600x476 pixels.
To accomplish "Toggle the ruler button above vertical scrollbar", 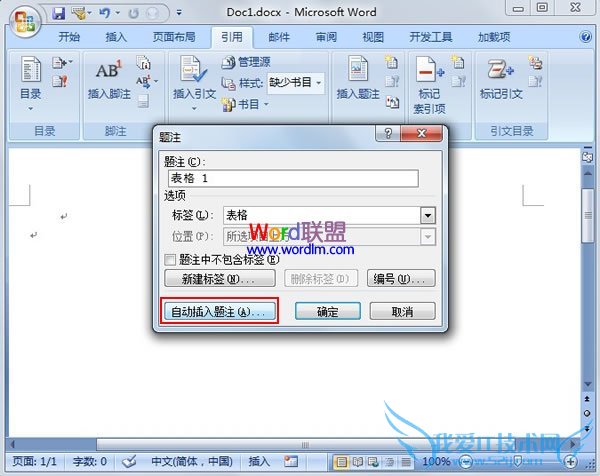I will [x=587, y=148].
